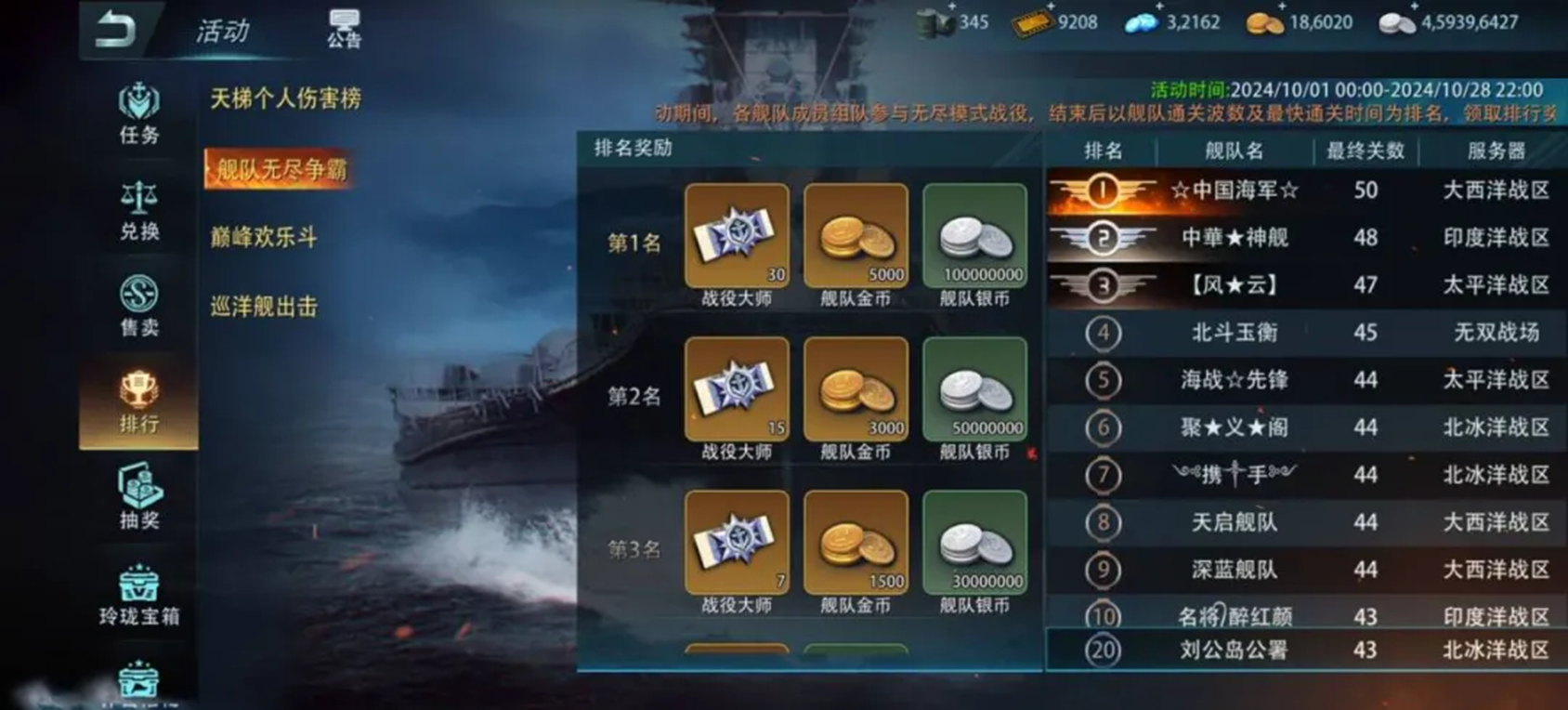Select rank 4 fleet 北斗玉衡 row
Screen dimensions: 1568x710
click(x=1307, y=333)
